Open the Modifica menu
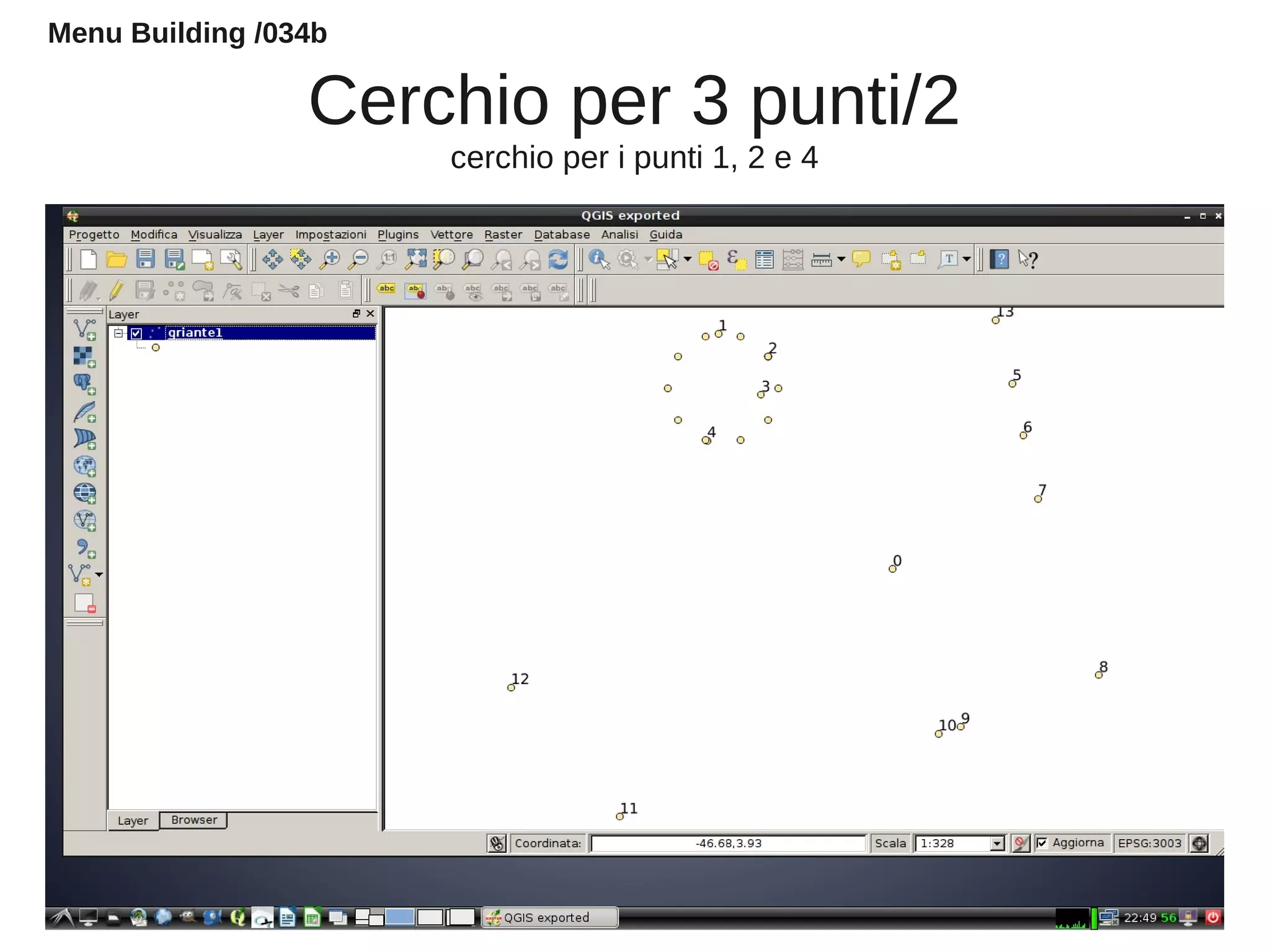1270x952 pixels. point(154,234)
